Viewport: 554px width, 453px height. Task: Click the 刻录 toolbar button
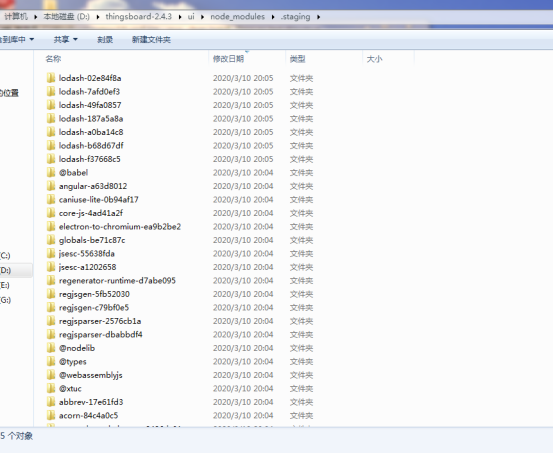coord(105,39)
